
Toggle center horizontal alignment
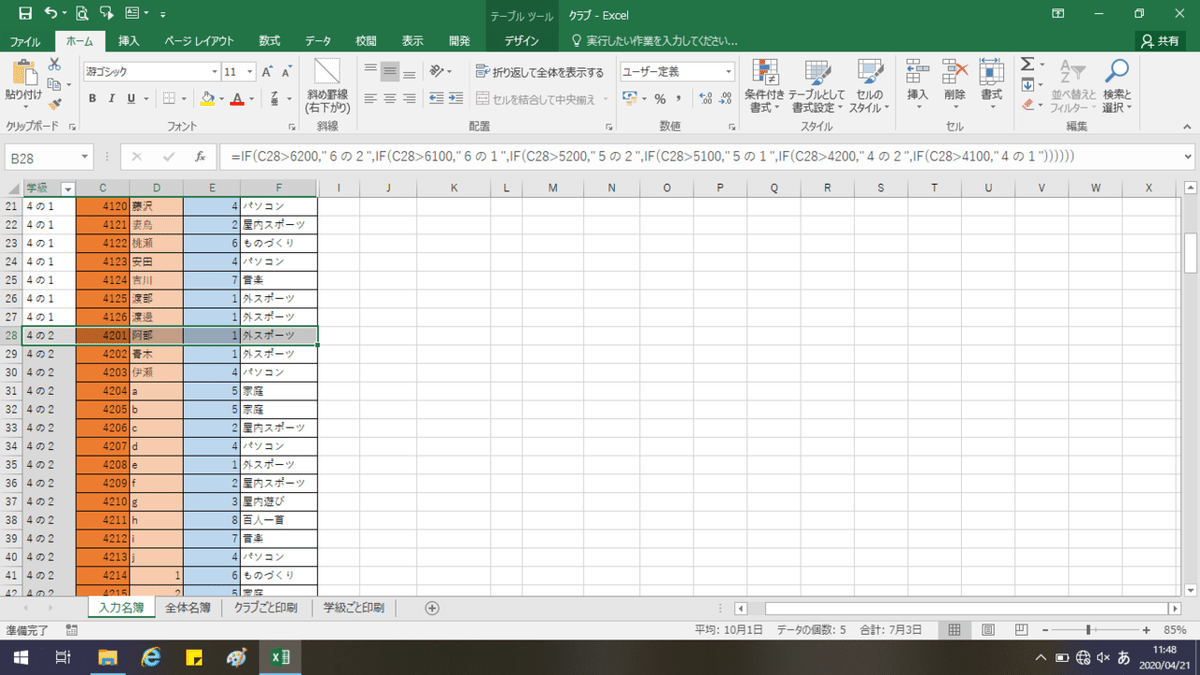(x=390, y=98)
